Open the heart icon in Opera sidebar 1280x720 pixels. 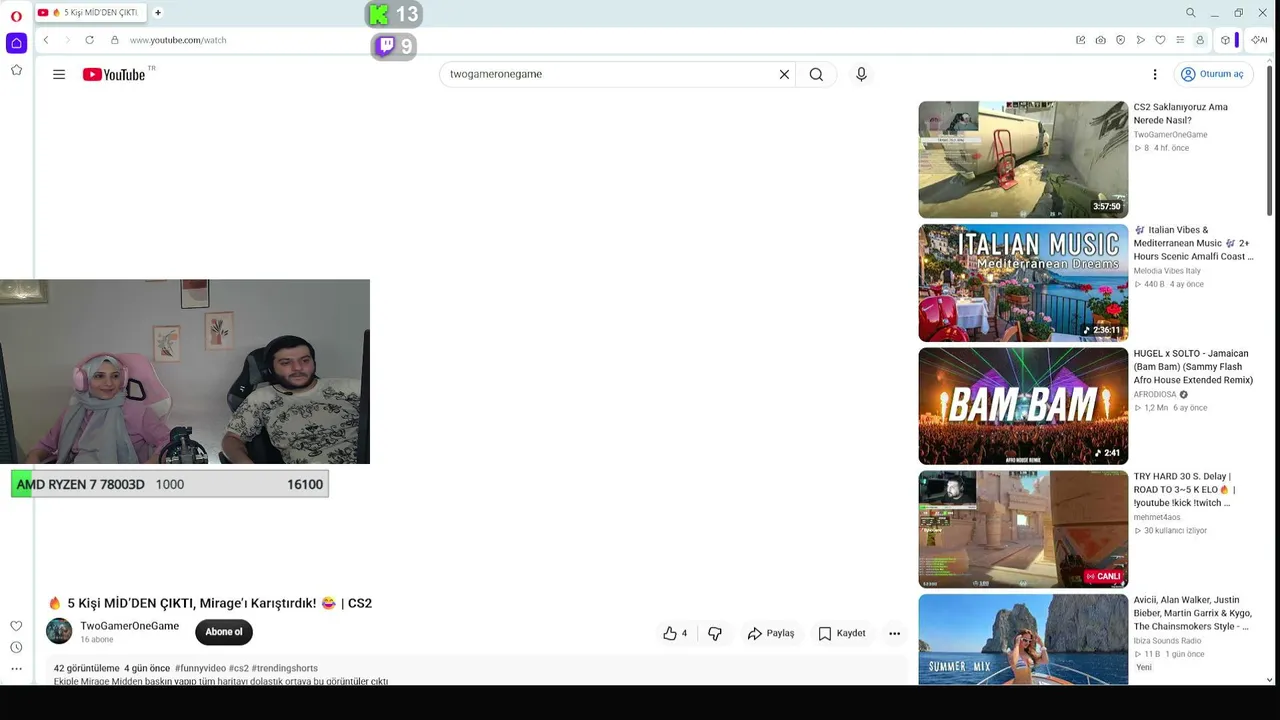tap(16, 626)
